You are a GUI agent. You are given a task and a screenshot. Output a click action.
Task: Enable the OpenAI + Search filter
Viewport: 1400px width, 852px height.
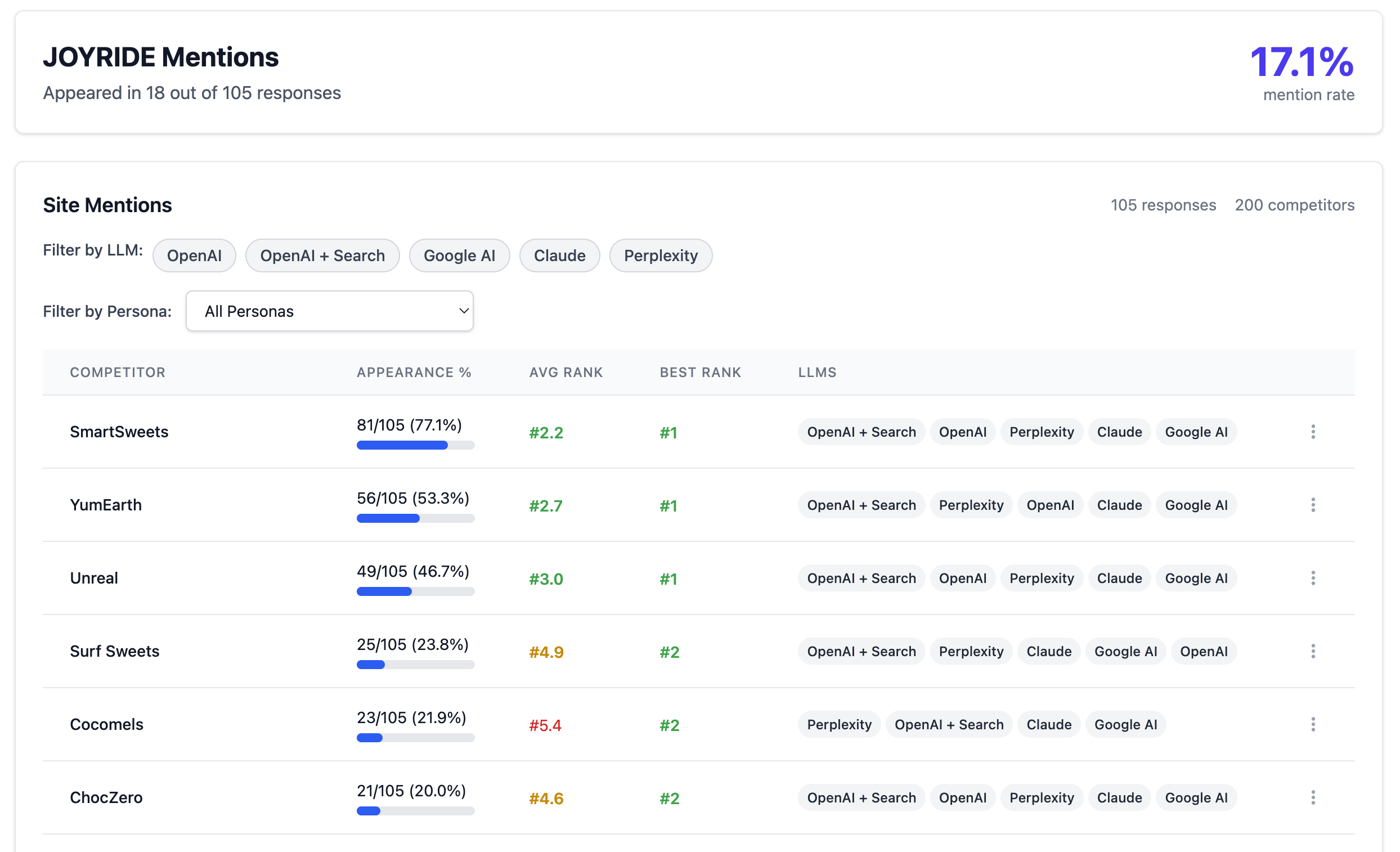pos(322,255)
